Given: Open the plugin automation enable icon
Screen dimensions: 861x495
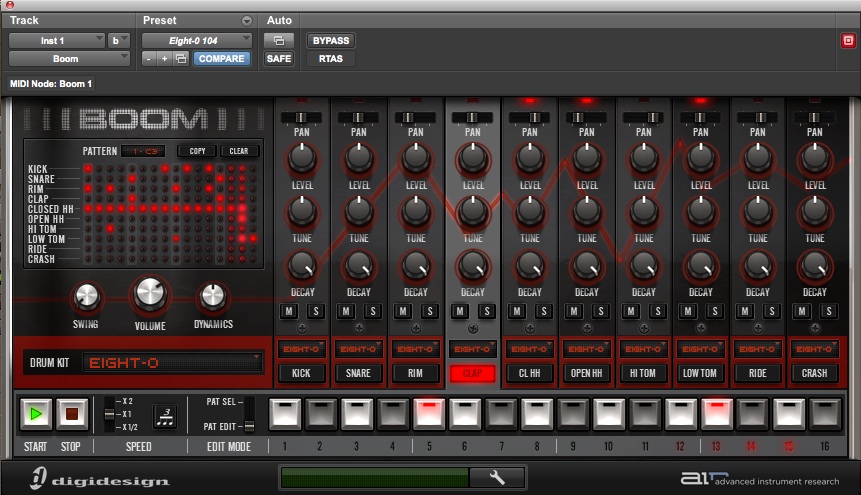Looking at the screenshot, I should click(x=279, y=41).
